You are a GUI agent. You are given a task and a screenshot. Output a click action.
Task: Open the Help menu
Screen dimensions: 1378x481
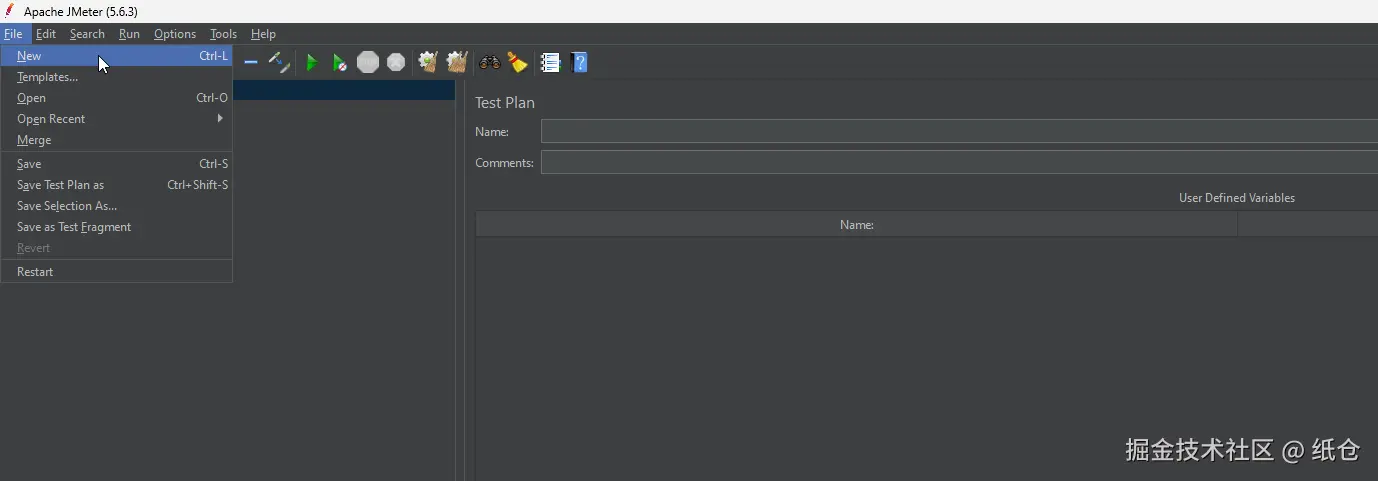[263, 34]
